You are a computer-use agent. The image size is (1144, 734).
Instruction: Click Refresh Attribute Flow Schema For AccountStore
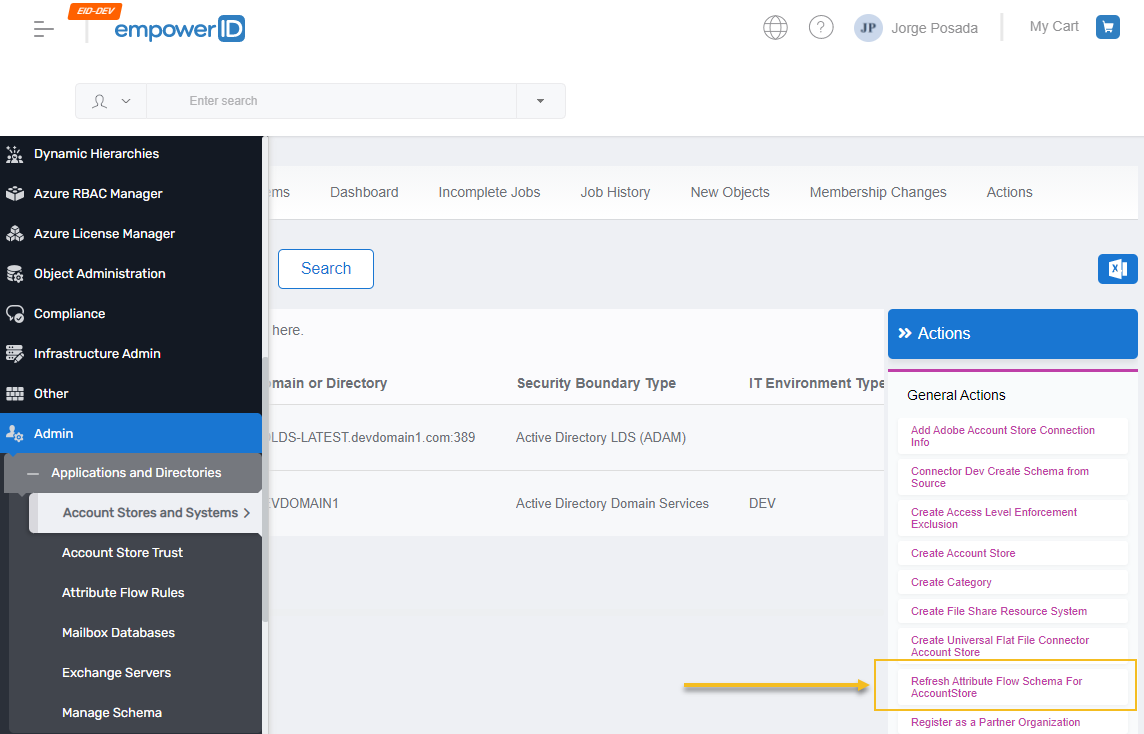tap(996, 687)
